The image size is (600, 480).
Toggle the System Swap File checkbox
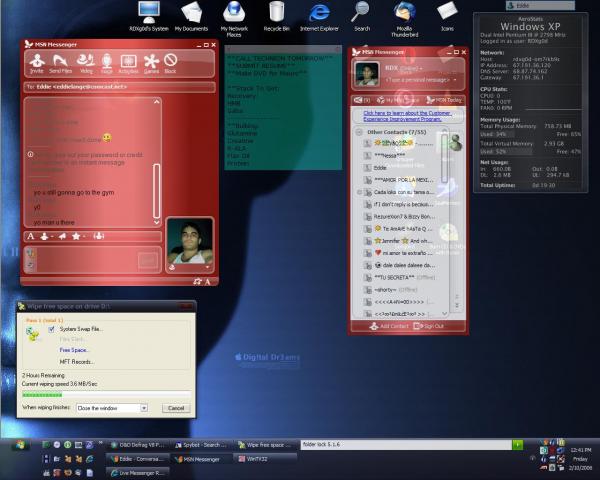coord(52,329)
